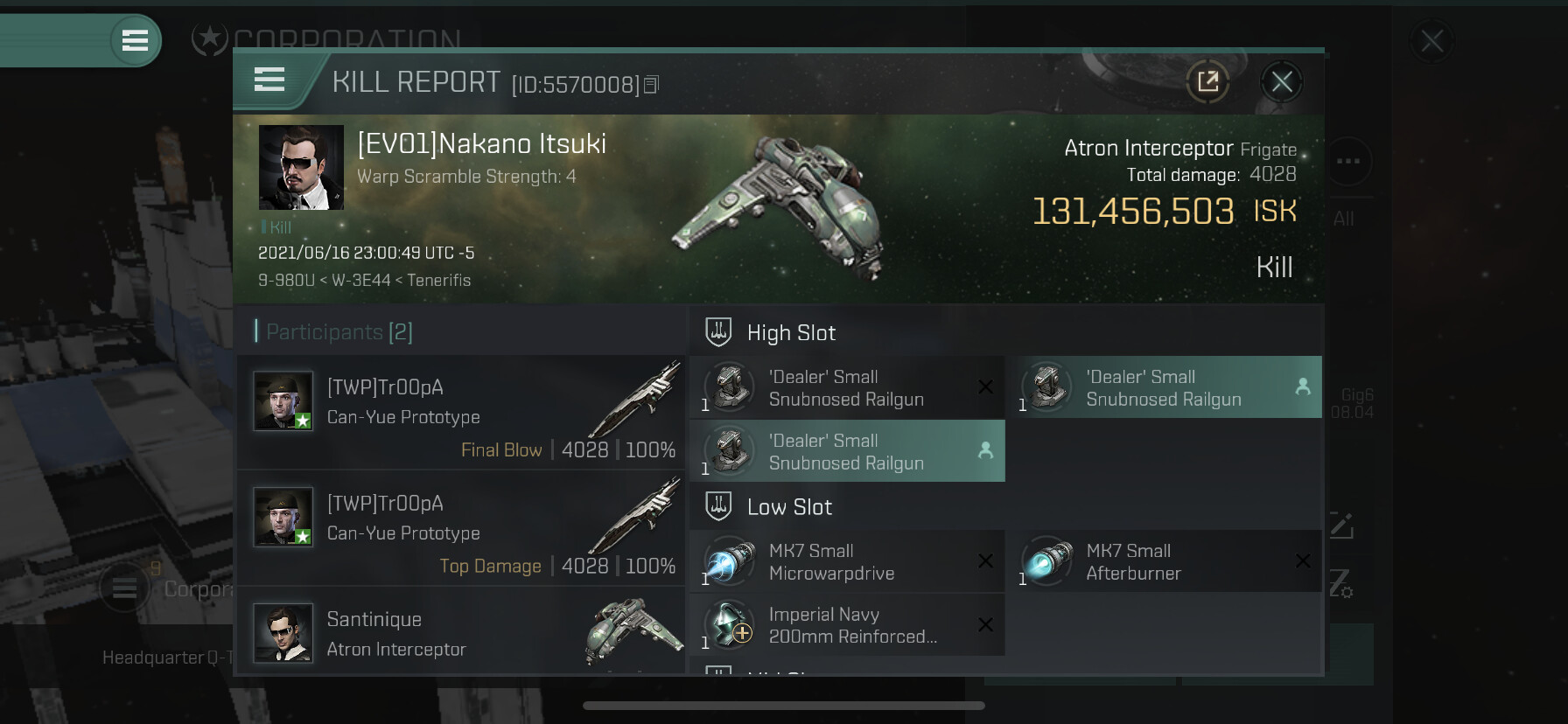The width and height of the screenshot is (1568, 724).
Task: Open TrOOpA Final Blow participant entry
Action: [461, 412]
